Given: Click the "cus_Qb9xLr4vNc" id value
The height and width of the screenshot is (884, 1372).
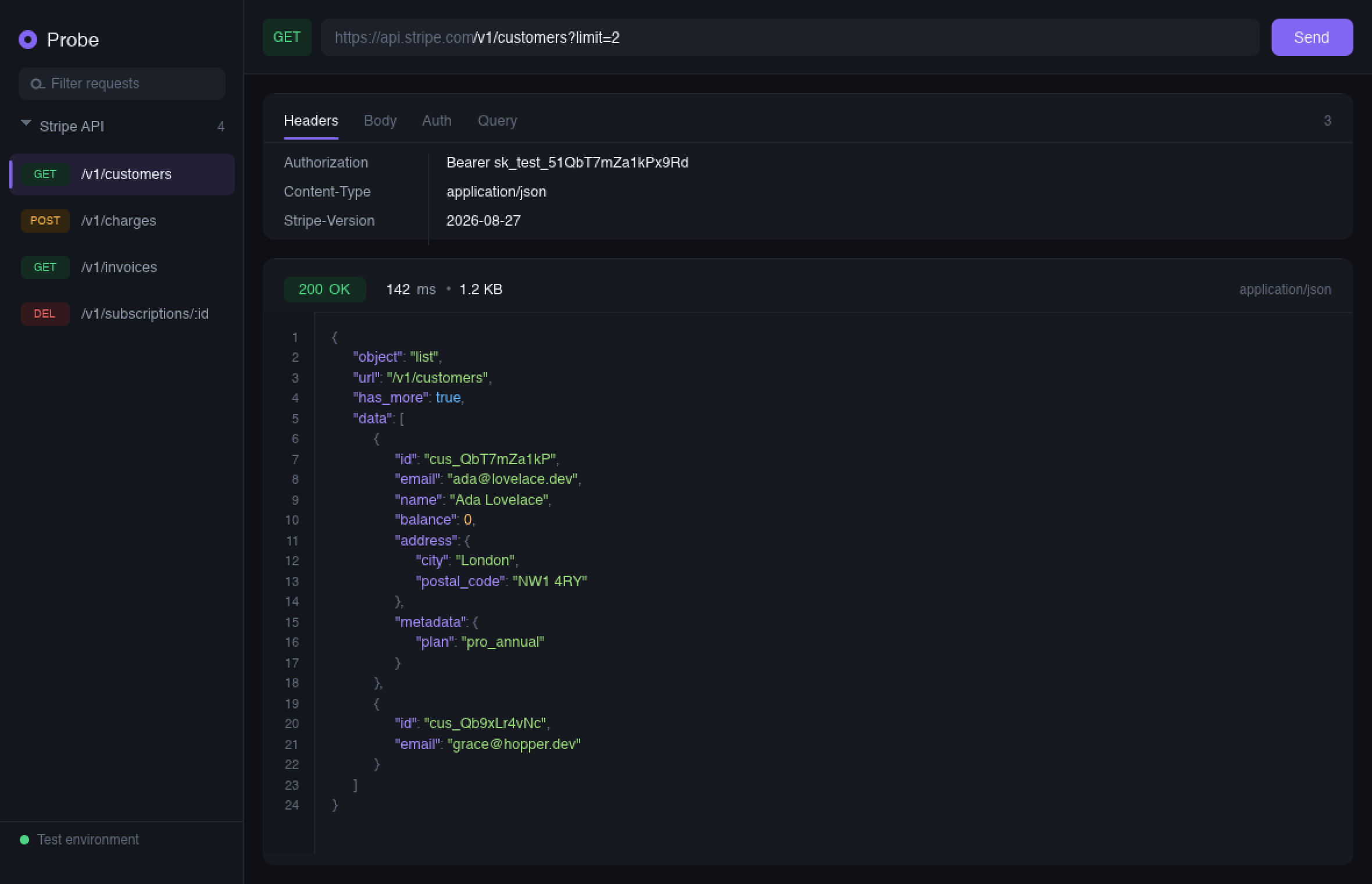Looking at the screenshot, I should coord(485,723).
